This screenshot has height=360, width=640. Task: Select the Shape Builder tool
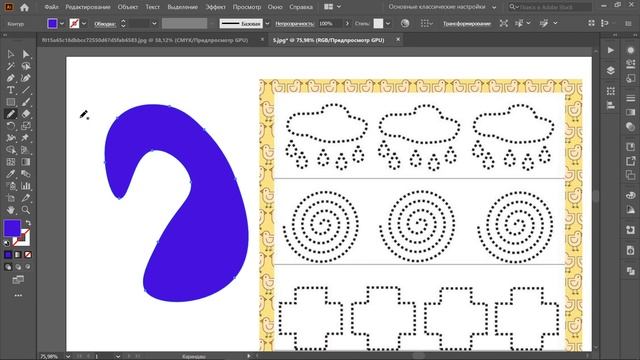[11, 150]
